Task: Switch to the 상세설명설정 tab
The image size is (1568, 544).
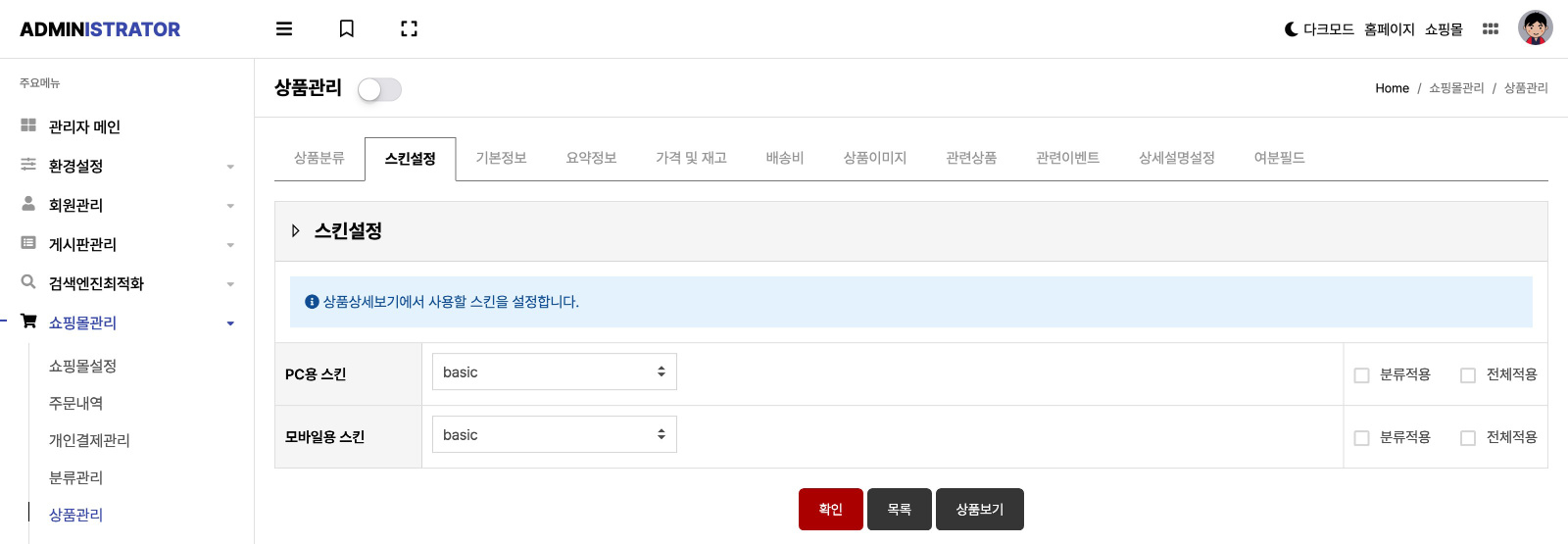Action: click(1176, 158)
